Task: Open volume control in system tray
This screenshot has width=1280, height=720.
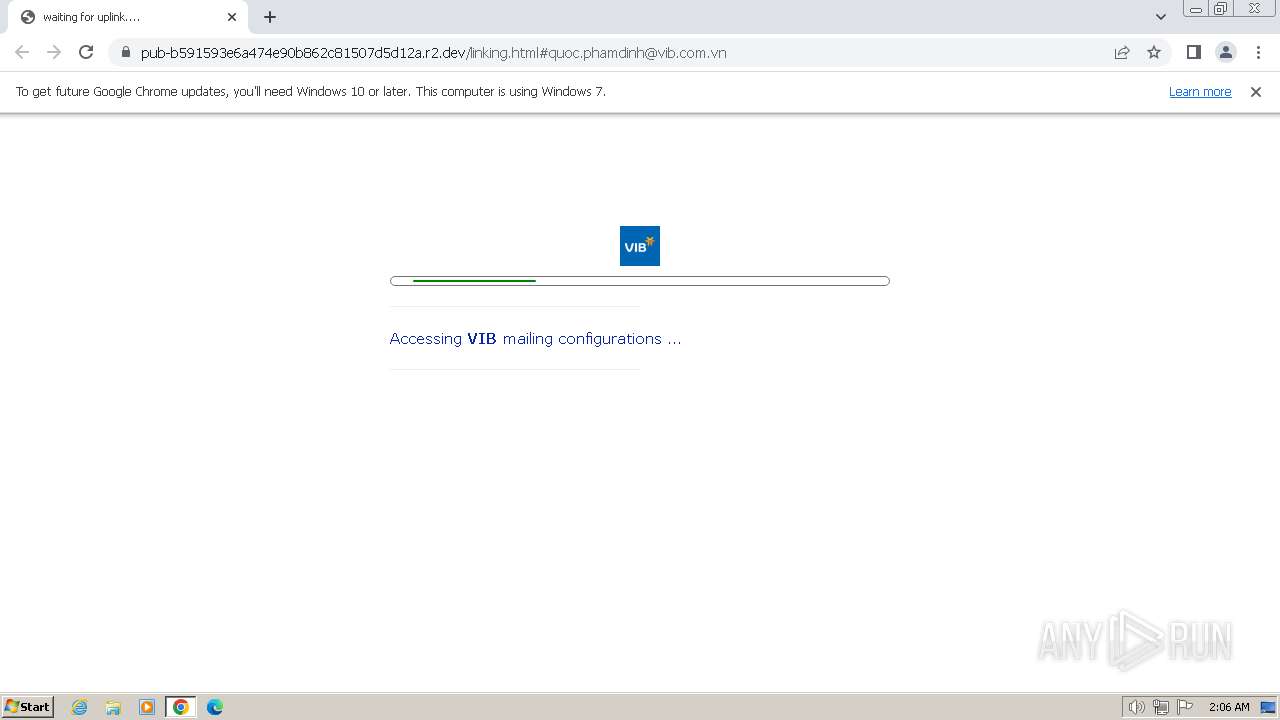Action: pyautogui.click(x=1136, y=707)
